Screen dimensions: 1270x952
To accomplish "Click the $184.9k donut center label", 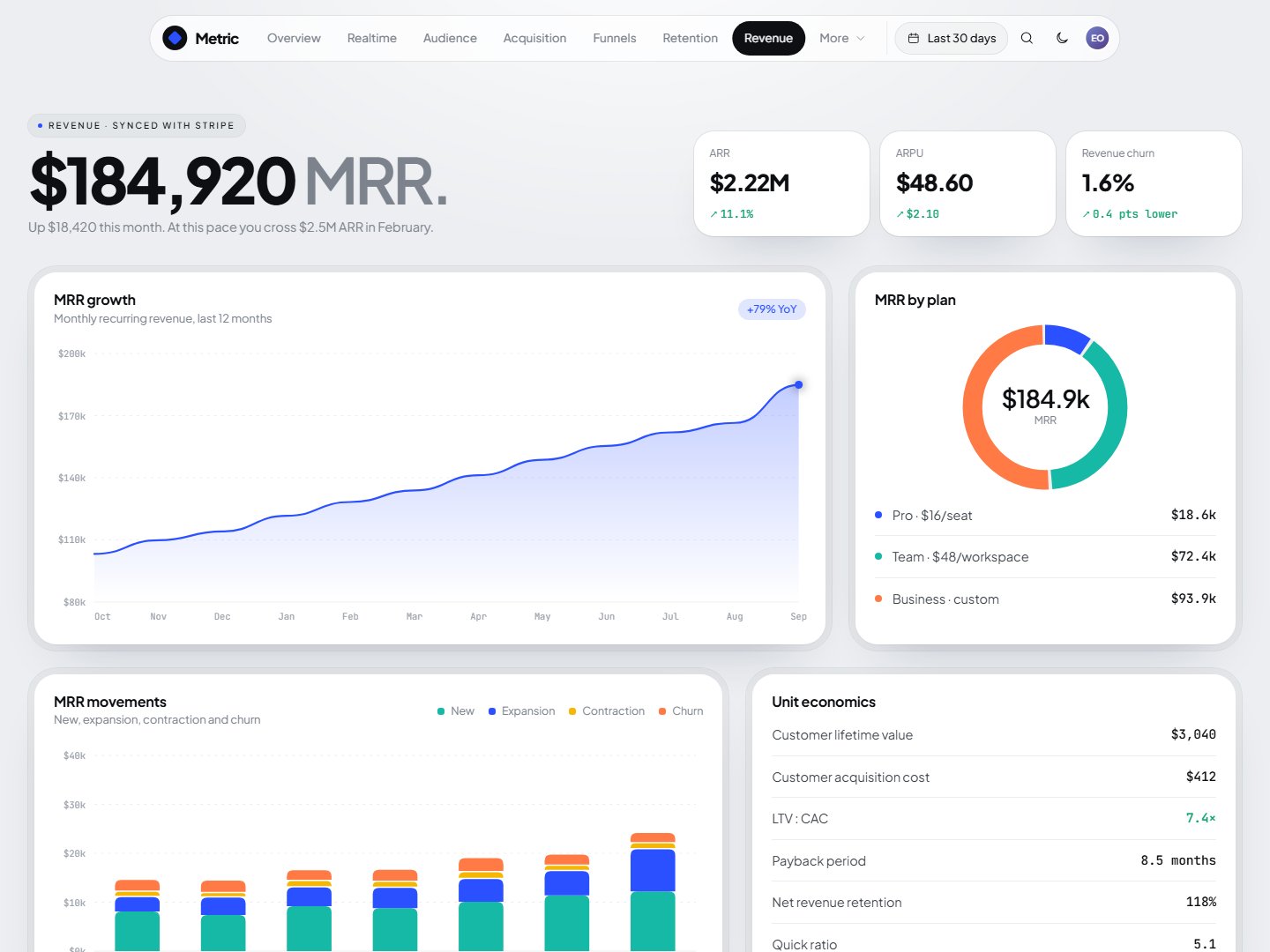I will [x=1045, y=399].
